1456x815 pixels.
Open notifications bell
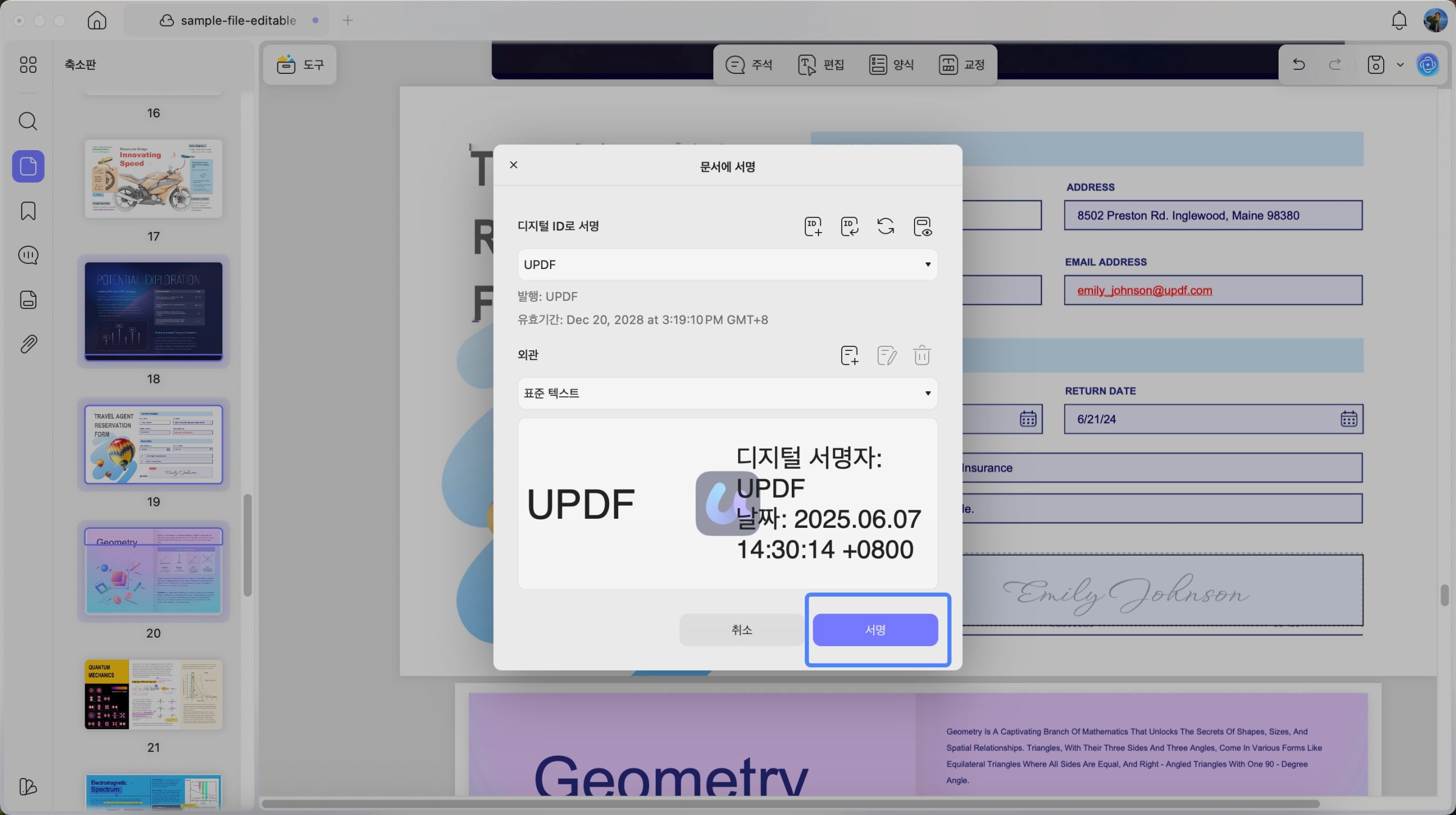point(1399,20)
